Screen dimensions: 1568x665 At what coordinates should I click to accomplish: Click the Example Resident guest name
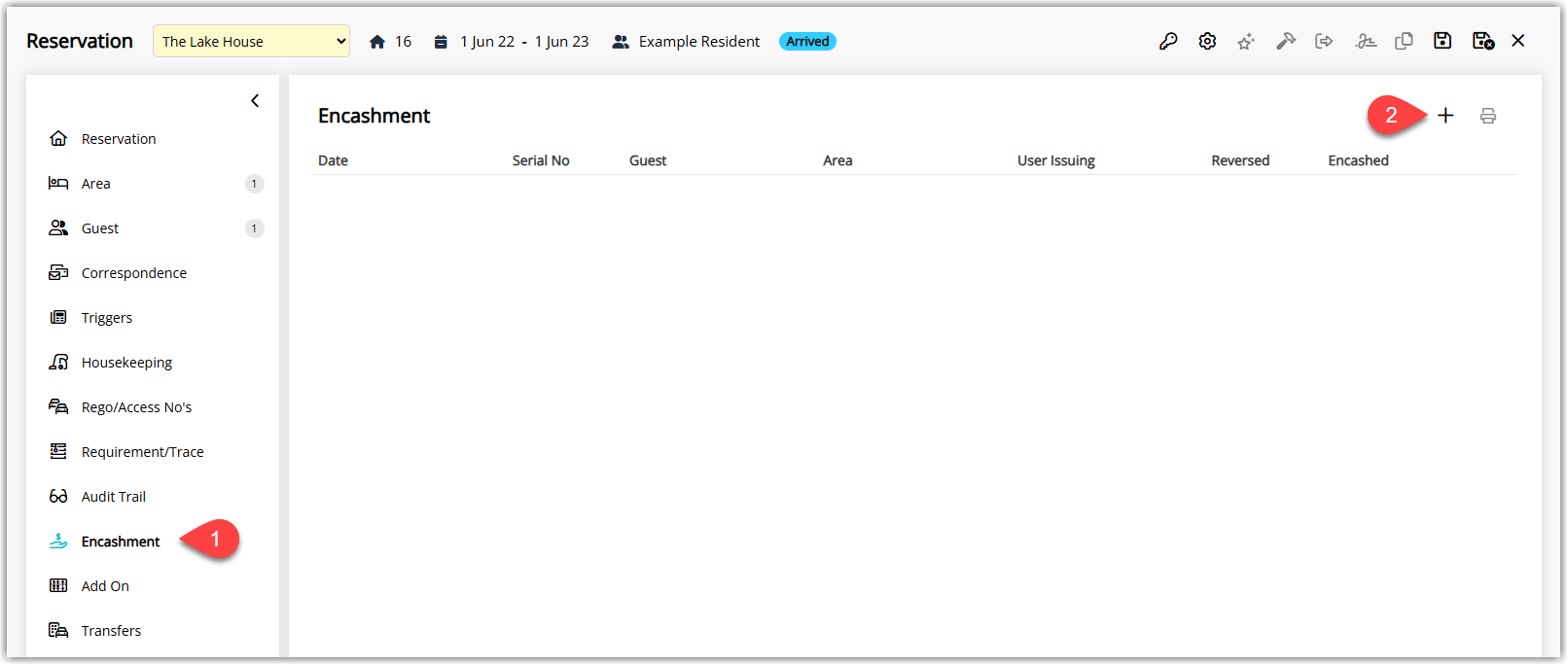click(699, 42)
